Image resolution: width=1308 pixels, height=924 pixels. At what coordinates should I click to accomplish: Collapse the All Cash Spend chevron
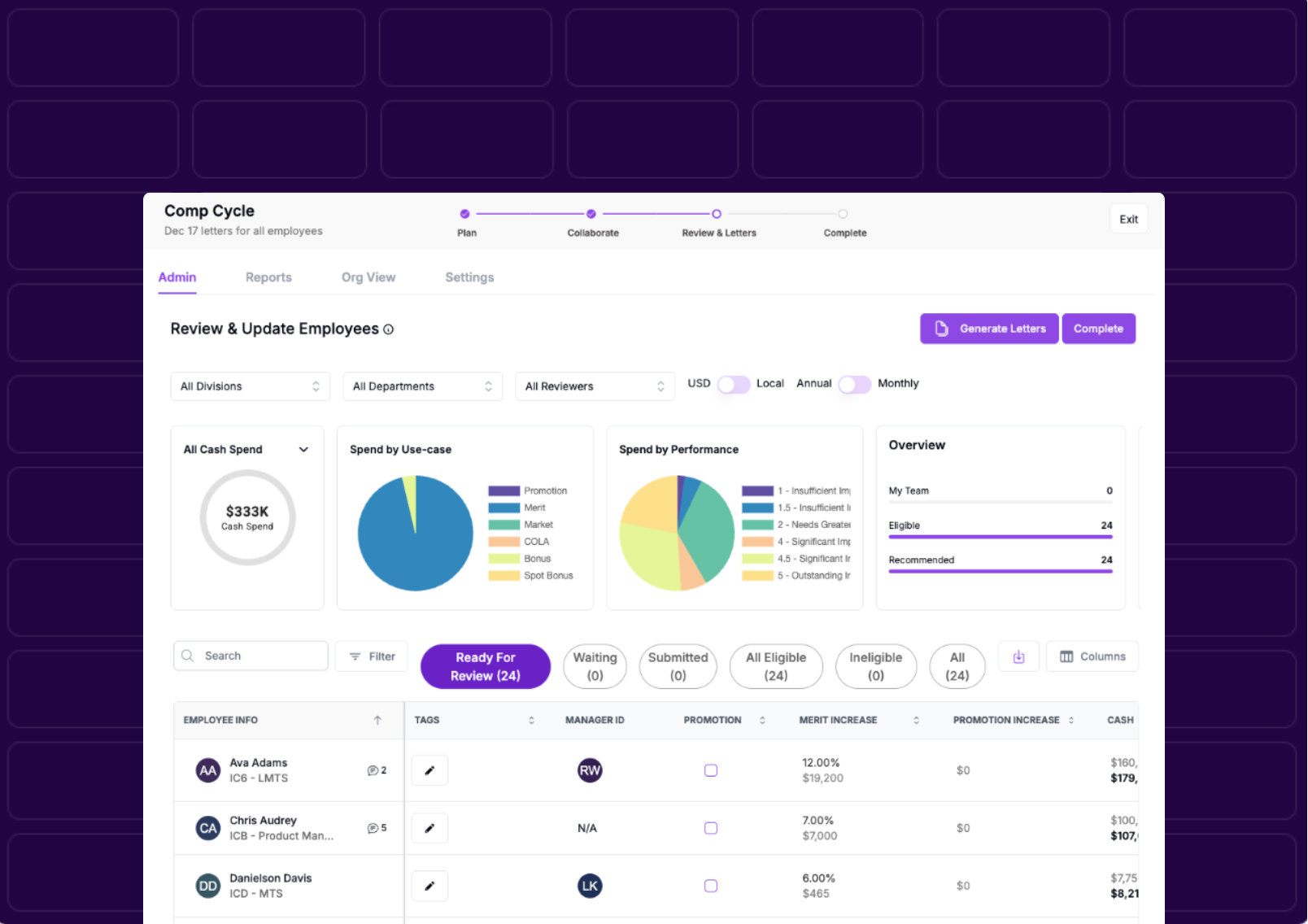click(x=303, y=449)
